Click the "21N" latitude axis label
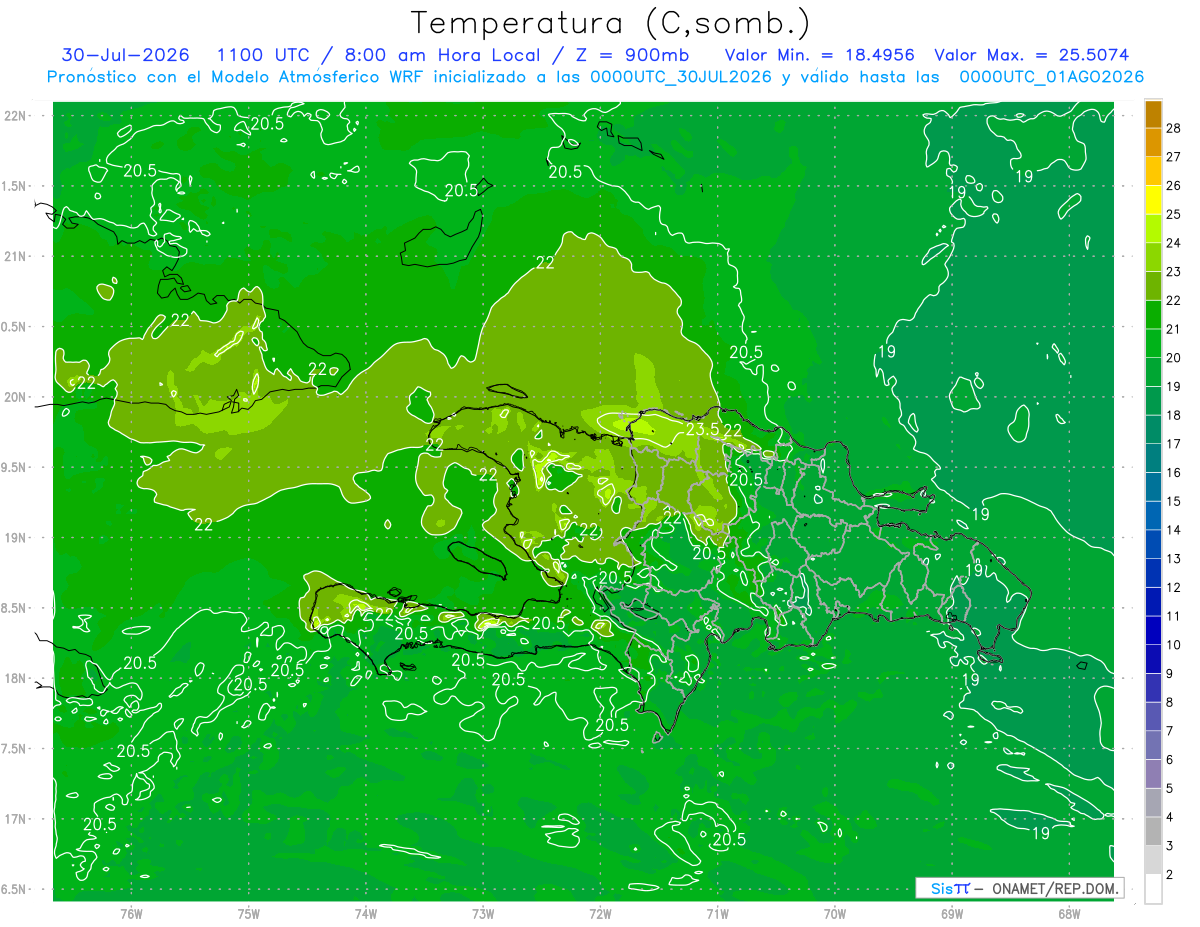 point(15,256)
